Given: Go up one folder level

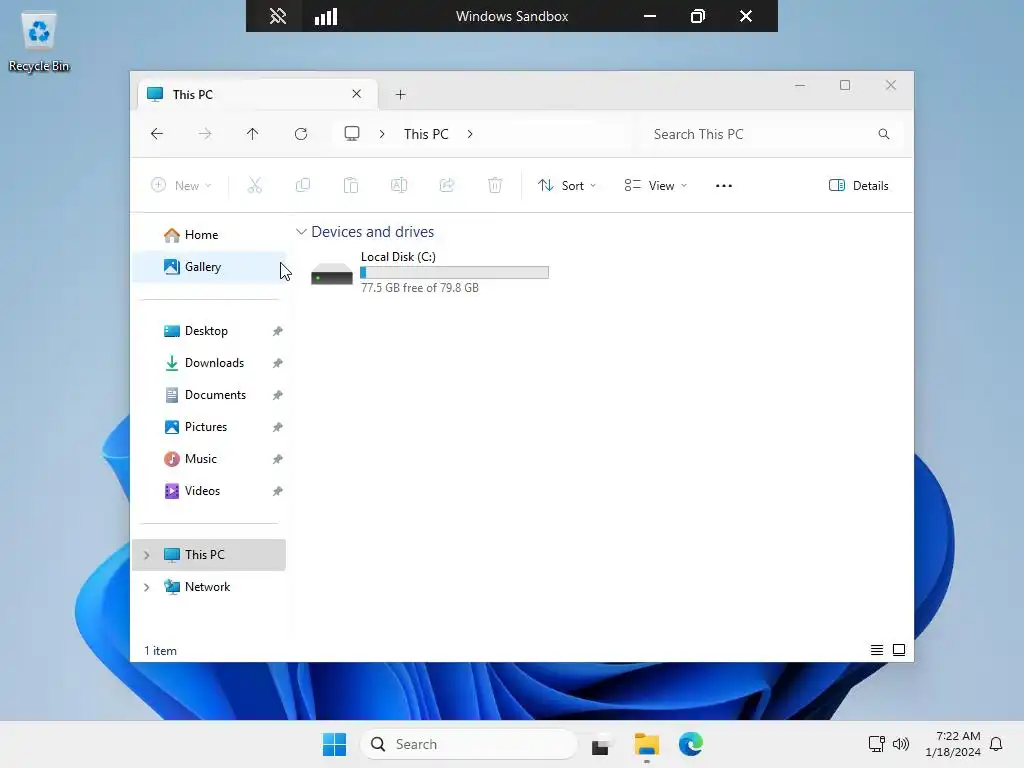Looking at the screenshot, I should (x=253, y=134).
